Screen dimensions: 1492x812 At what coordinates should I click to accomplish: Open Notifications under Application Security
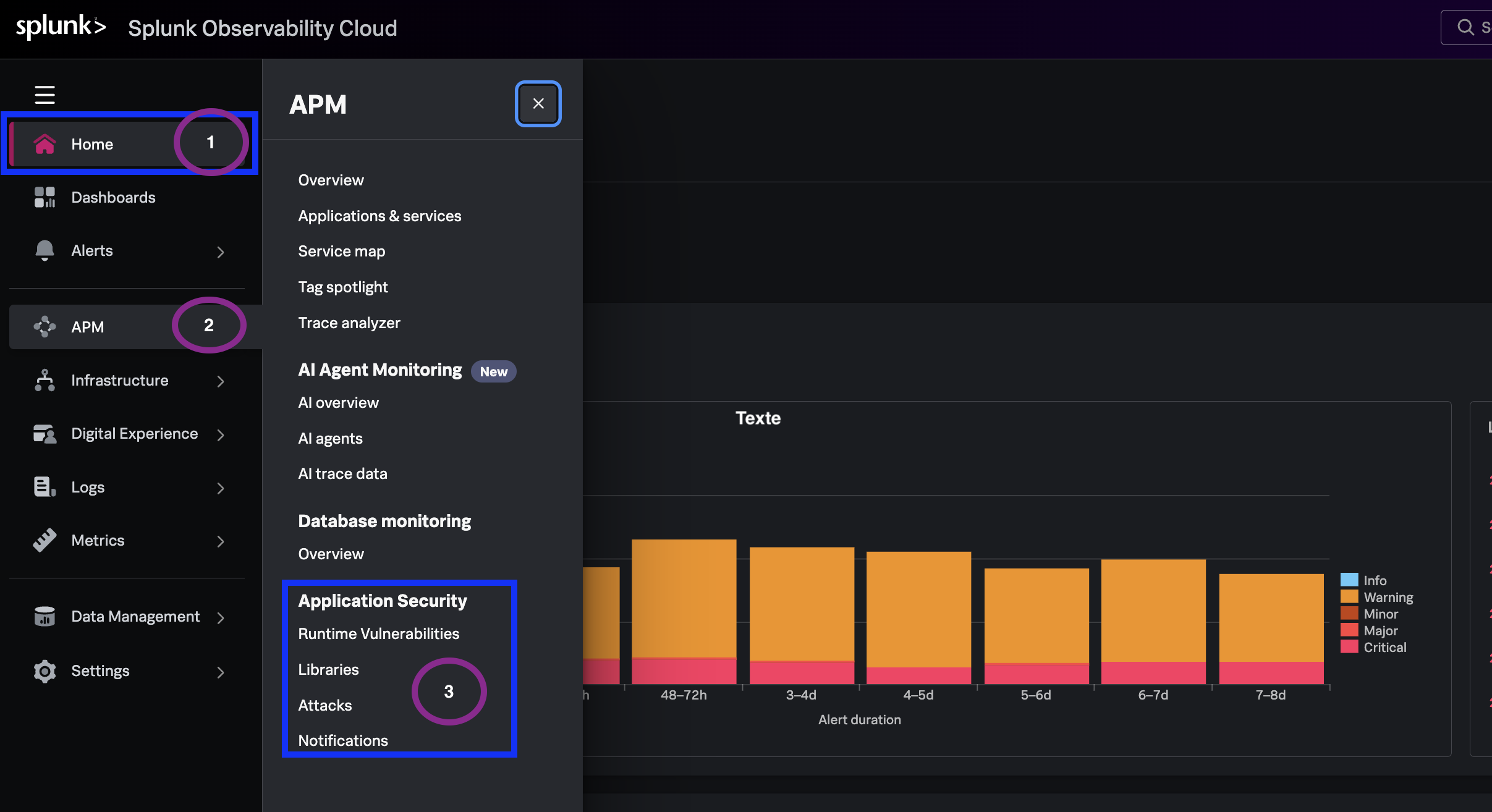tap(343, 740)
